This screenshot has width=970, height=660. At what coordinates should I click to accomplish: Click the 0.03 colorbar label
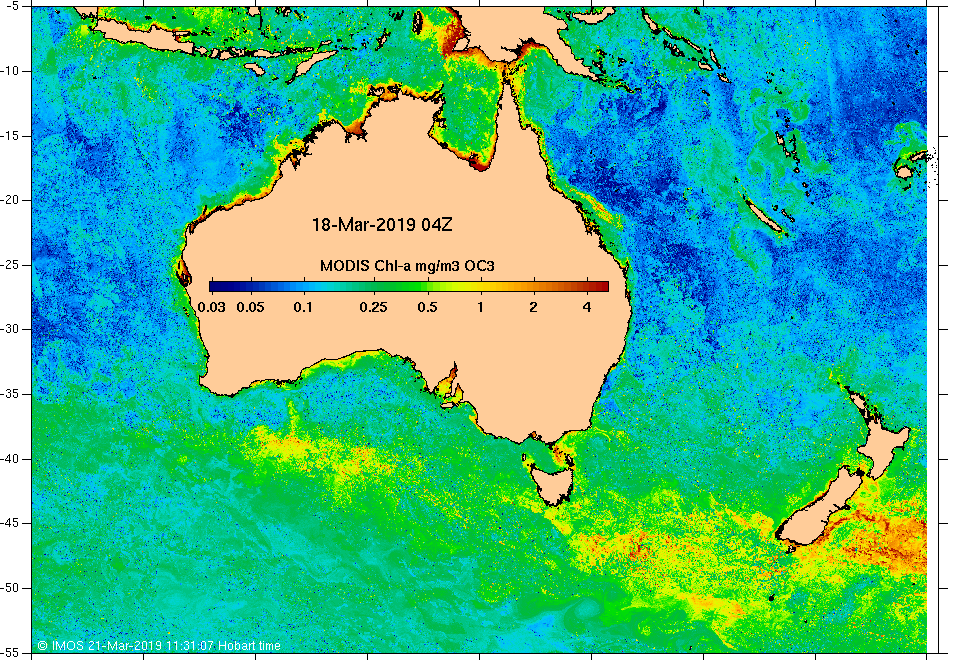(x=211, y=307)
